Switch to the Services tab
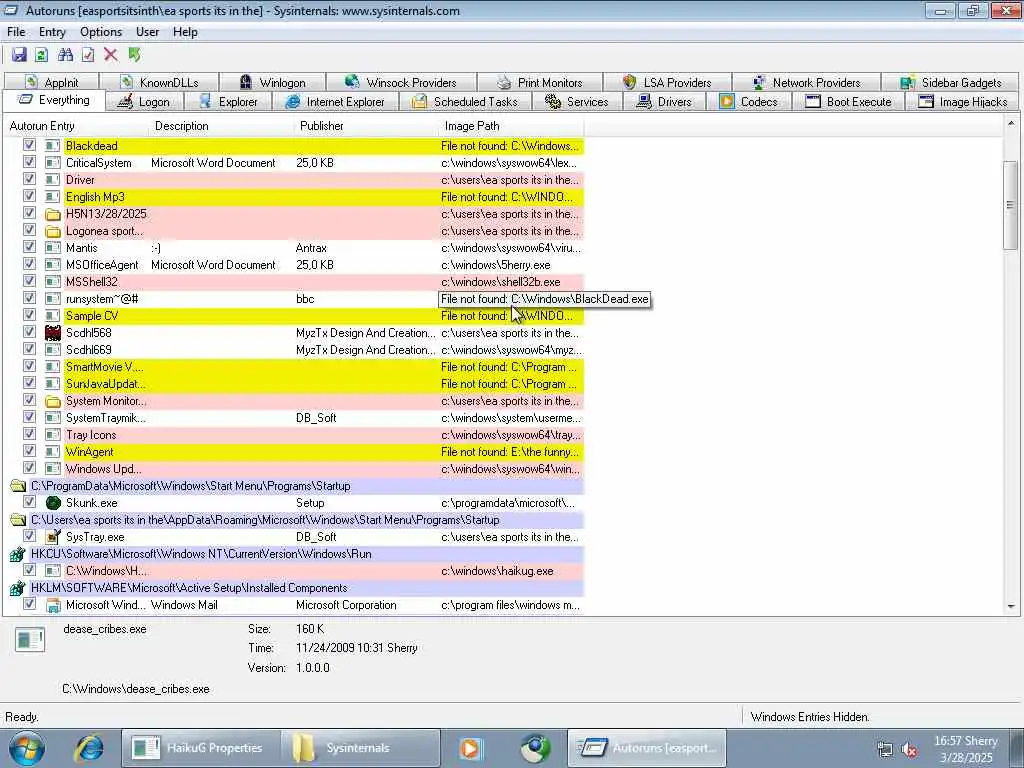This screenshot has width=1024, height=768. tap(577, 102)
